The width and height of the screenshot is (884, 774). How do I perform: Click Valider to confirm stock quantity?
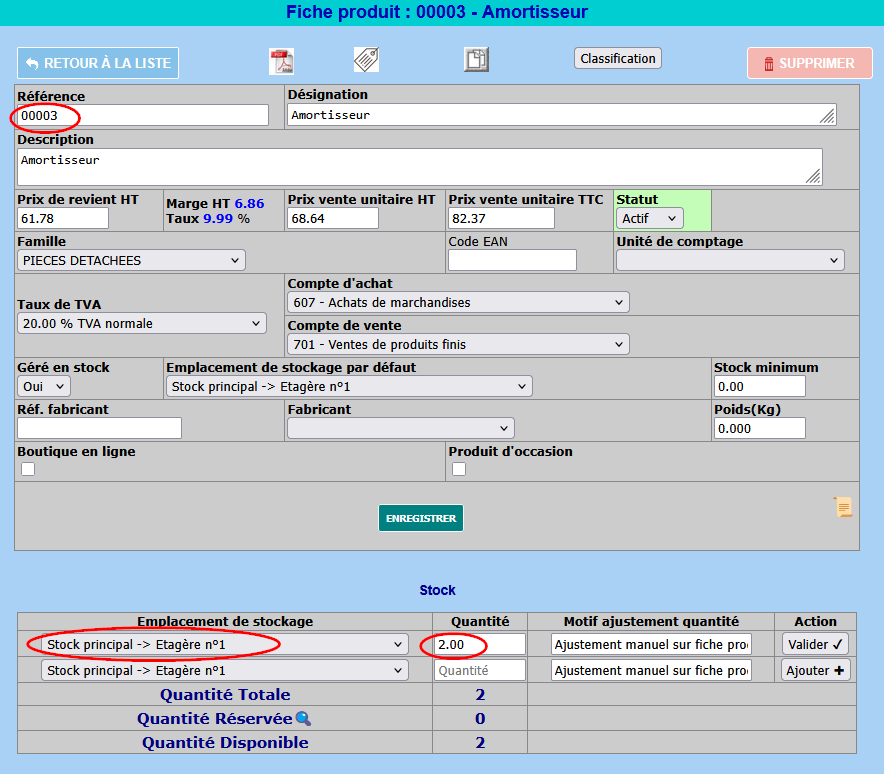(x=815, y=644)
